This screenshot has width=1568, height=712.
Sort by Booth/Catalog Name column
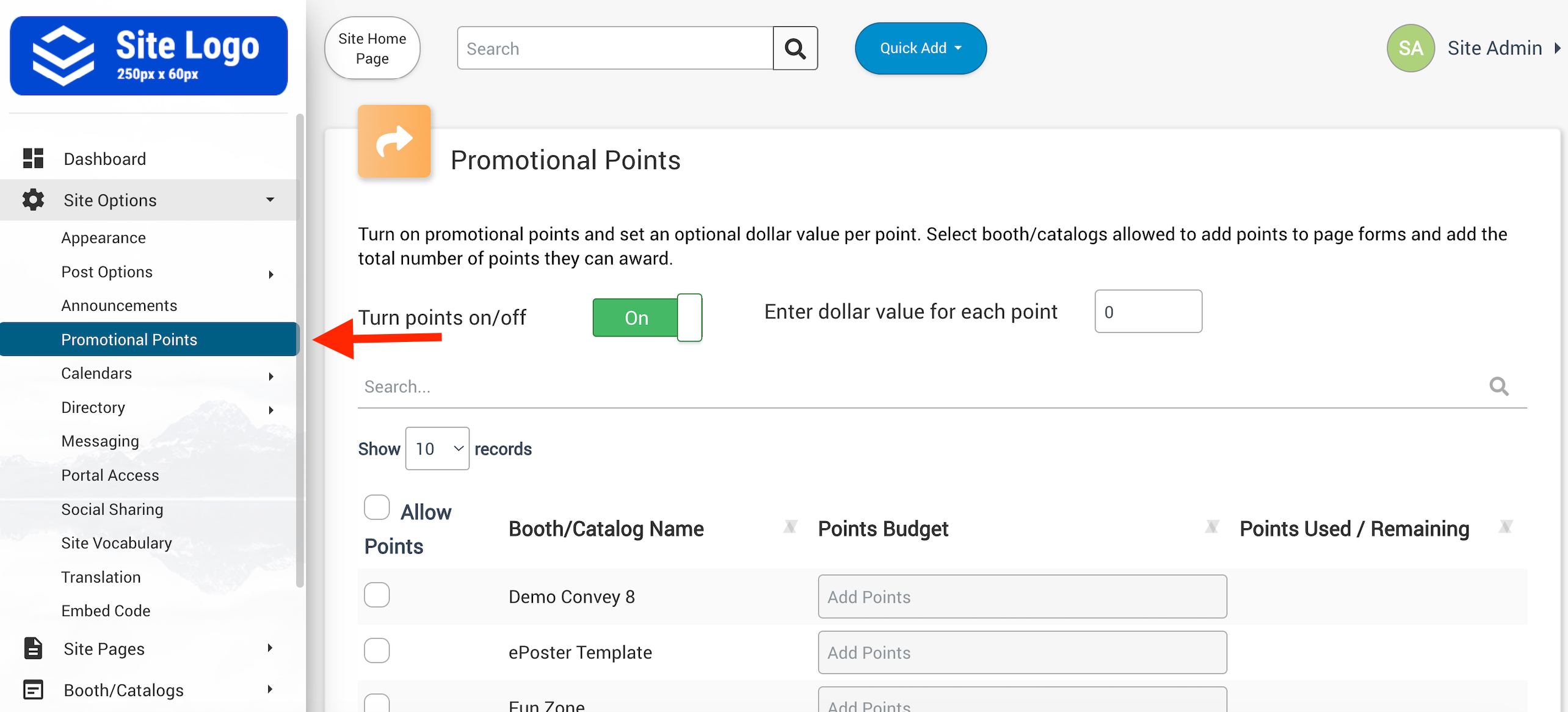pos(790,527)
